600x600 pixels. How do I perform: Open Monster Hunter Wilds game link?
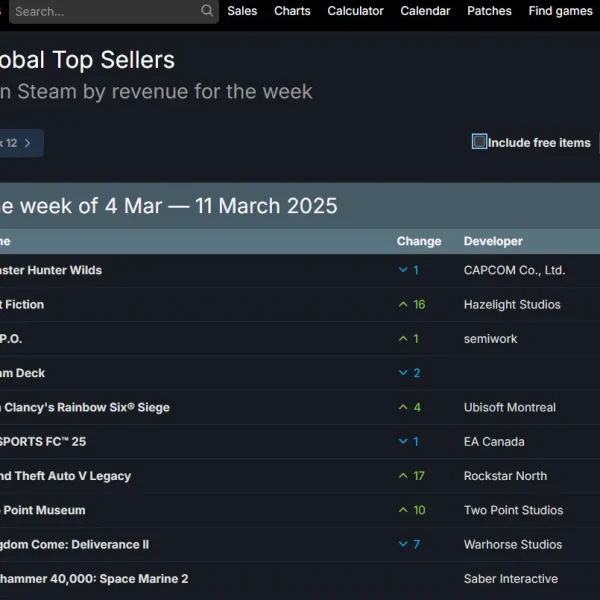point(51,270)
